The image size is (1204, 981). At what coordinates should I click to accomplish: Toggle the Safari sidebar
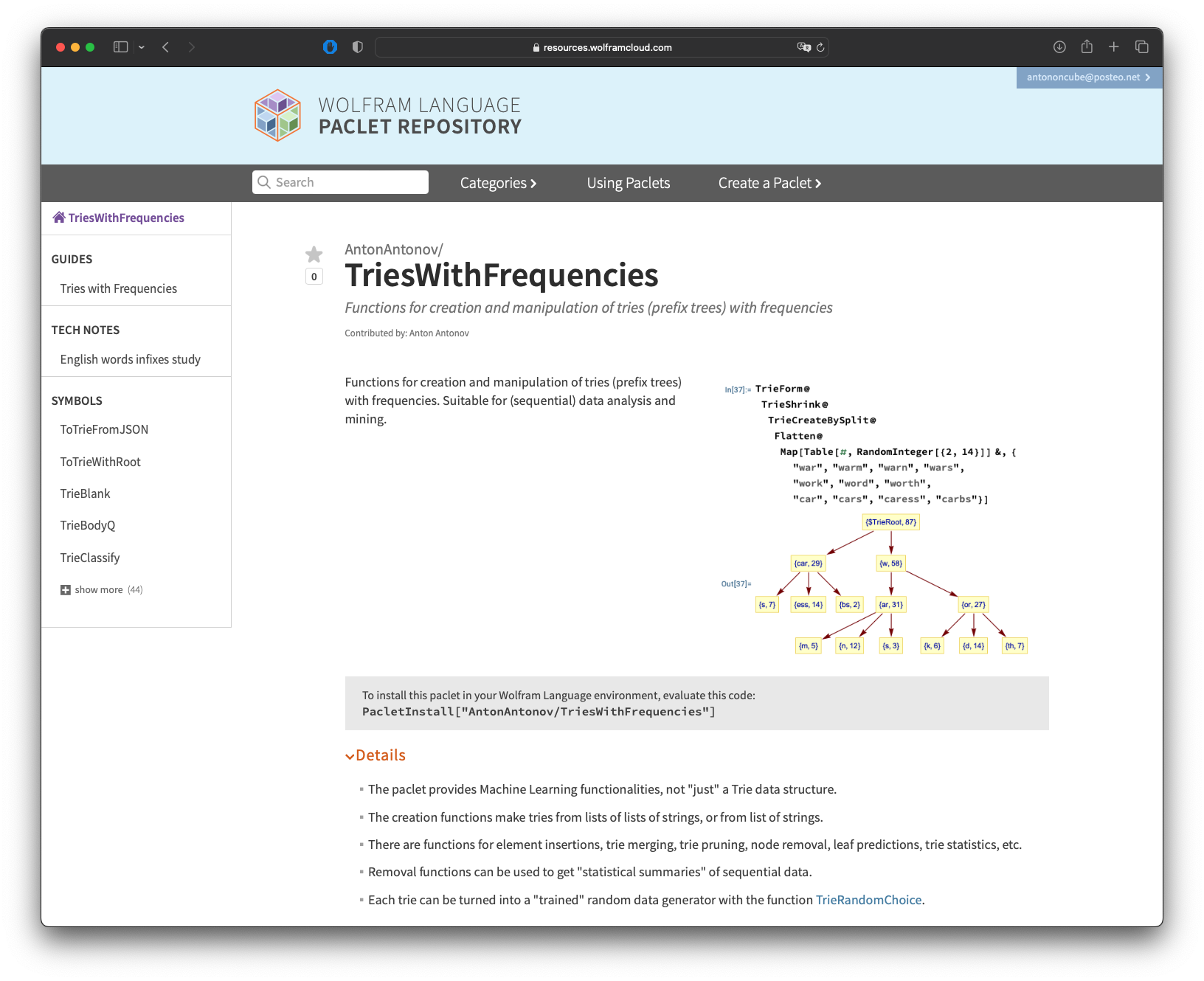coord(121,47)
